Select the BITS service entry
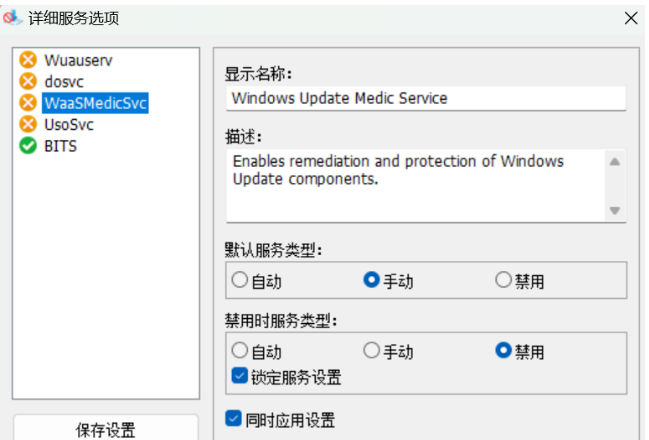 pos(60,146)
